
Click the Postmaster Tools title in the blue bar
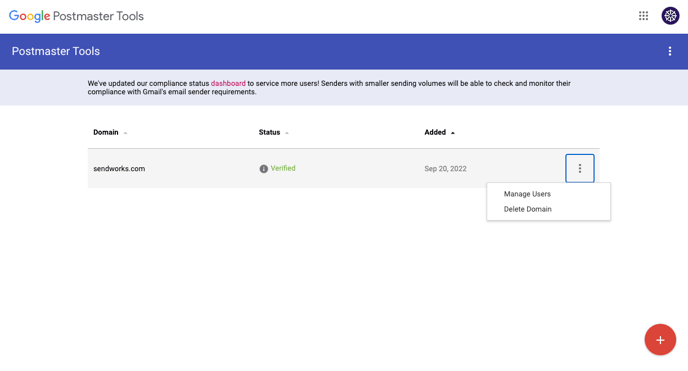pyautogui.click(x=56, y=51)
